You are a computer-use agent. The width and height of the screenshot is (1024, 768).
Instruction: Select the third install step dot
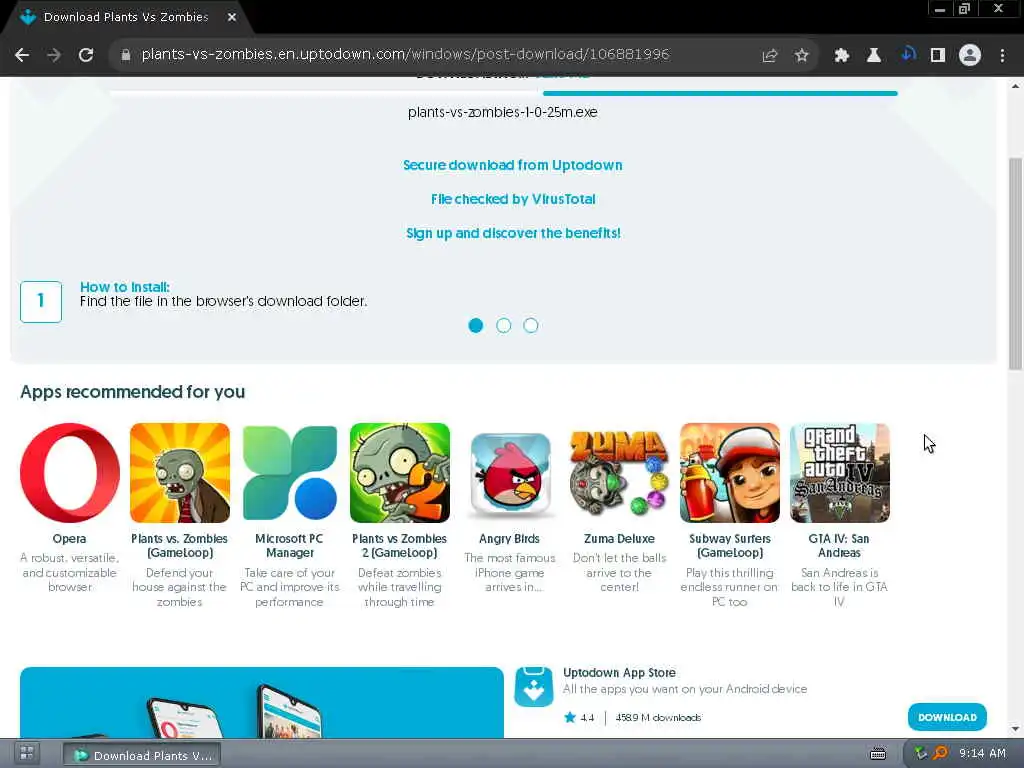pos(531,325)
